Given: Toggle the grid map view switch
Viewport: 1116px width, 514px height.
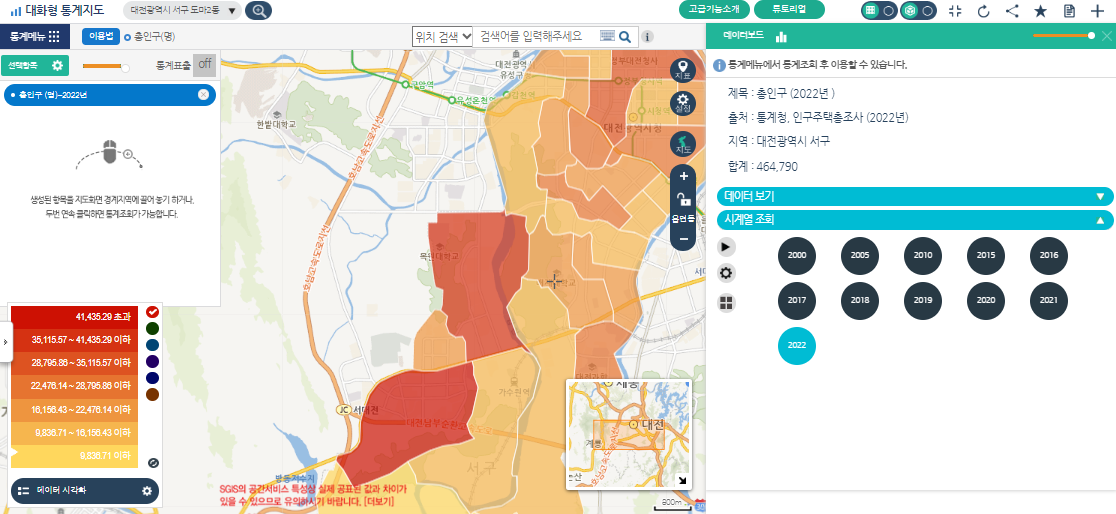Looking at the screenshot, I should pyautogui.click(x=879, y=10).
